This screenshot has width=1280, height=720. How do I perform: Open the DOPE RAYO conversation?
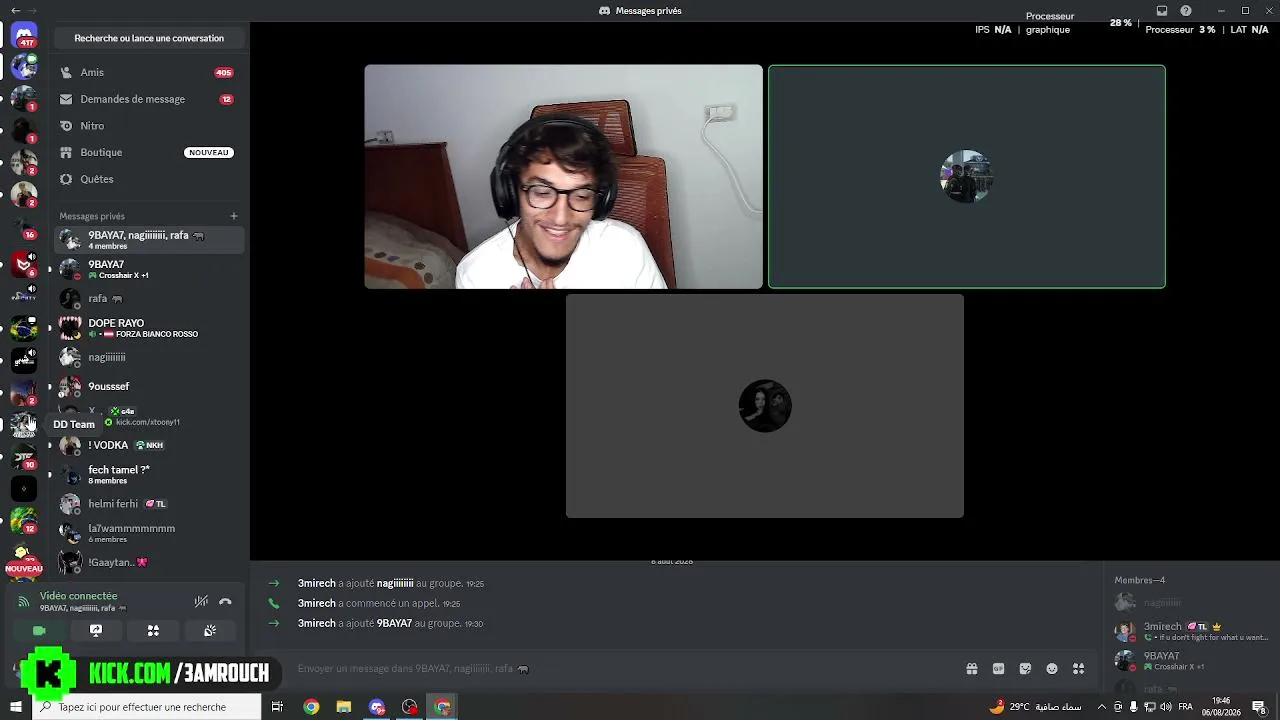[149, 328]
